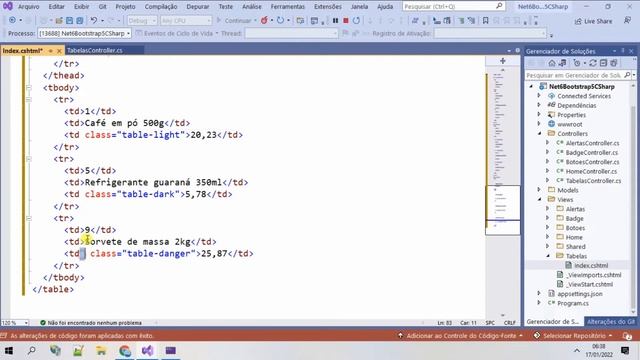Screen dimensions: 640x360
Task: Pause debugging with the pause icon
Action: [335, 20]
